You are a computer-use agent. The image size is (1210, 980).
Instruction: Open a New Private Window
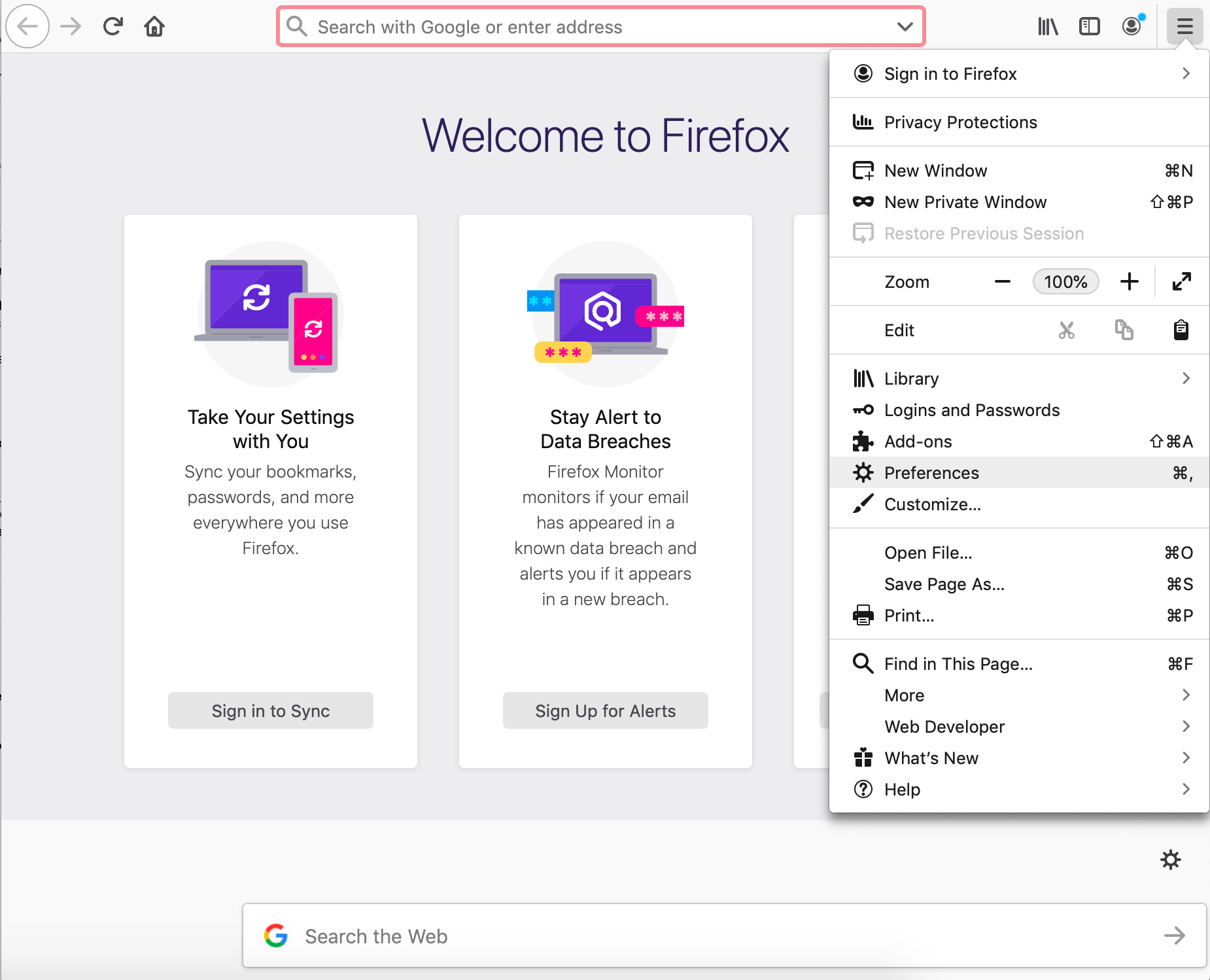[1019, 202]
